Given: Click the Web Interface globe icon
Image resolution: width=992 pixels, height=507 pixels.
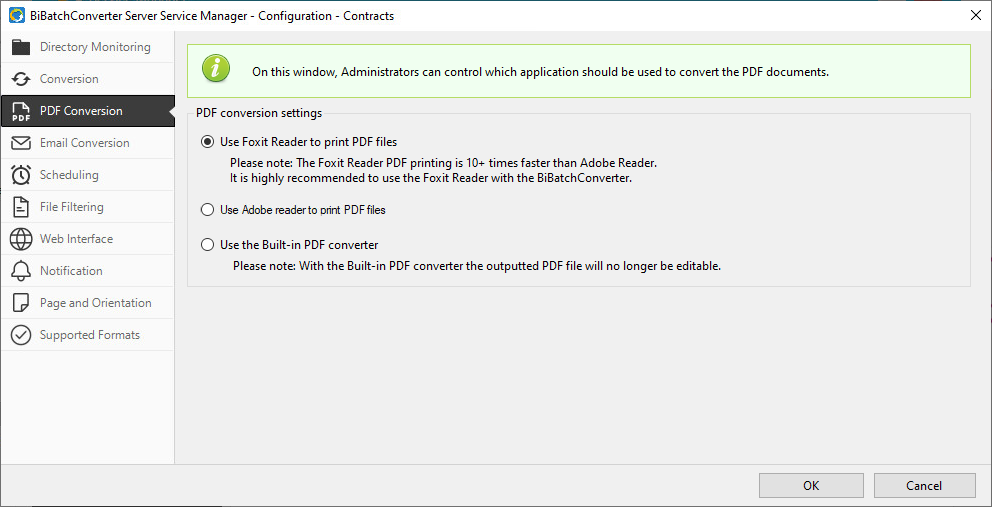Looking at the screenshot, I should point(21,239).
